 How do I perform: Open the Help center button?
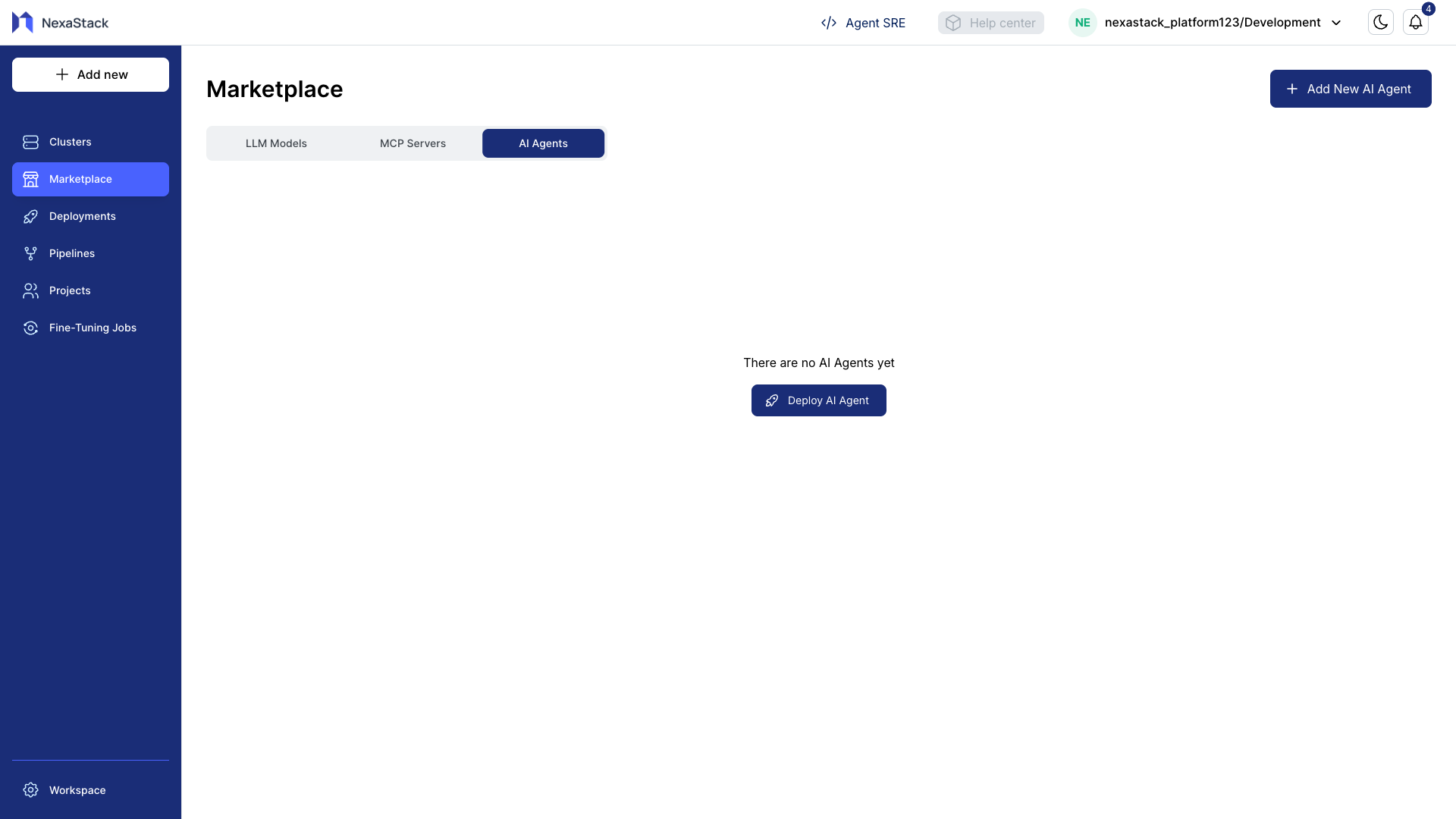(990, 23)
